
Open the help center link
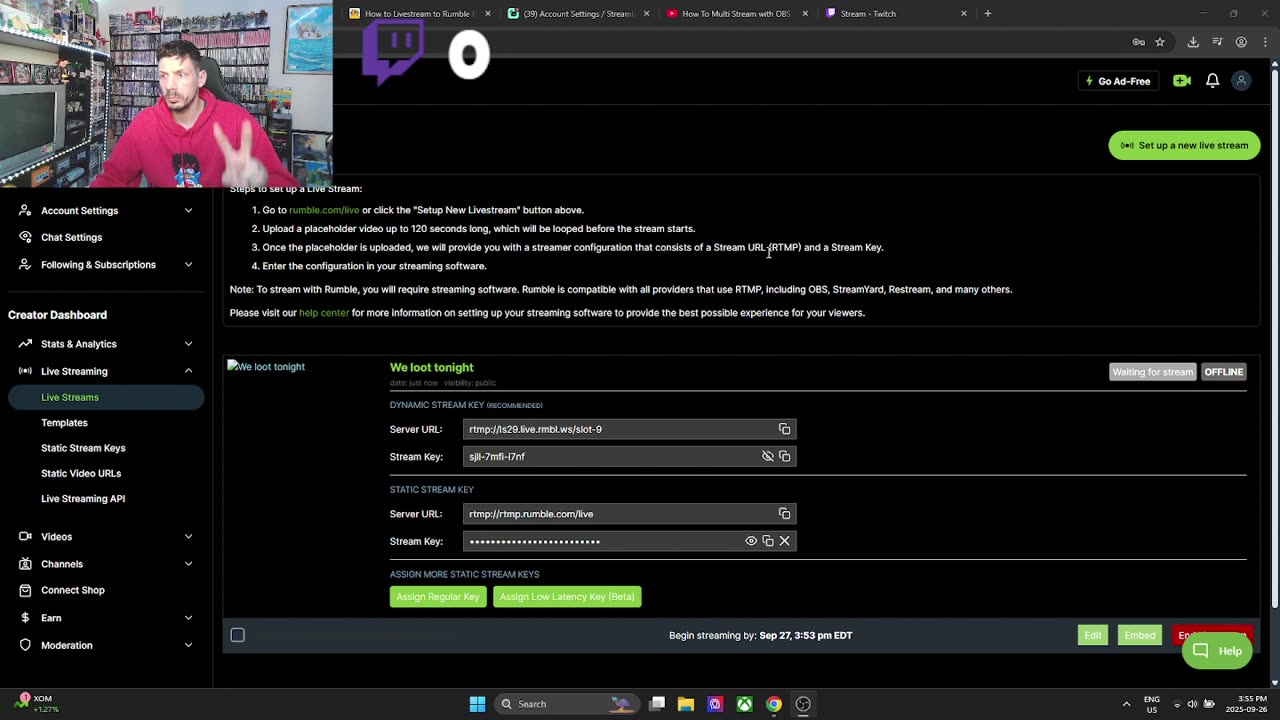tap(324, 313)
